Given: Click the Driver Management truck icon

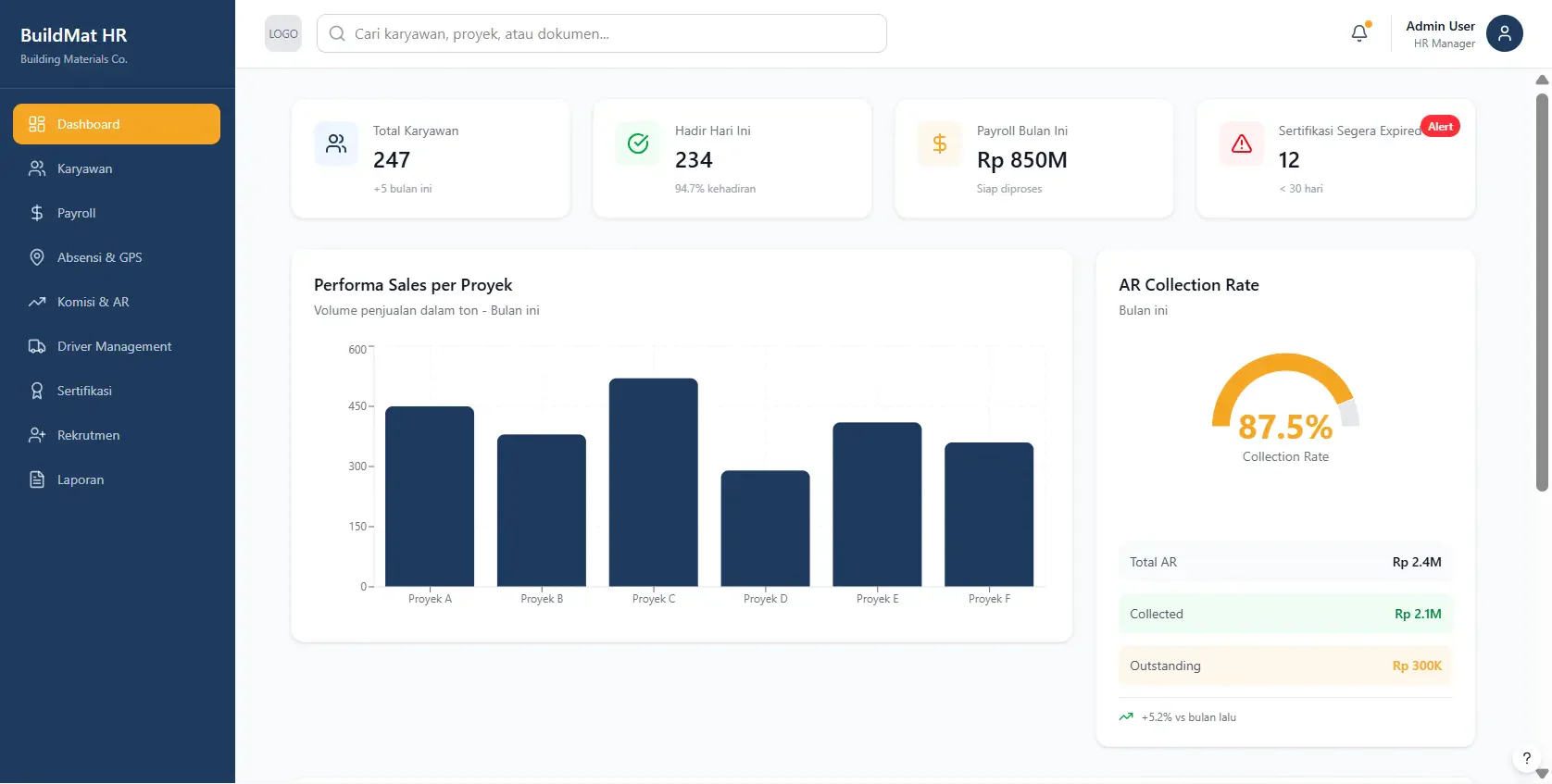Looking at the screenshot, I should tap(37, 346).
